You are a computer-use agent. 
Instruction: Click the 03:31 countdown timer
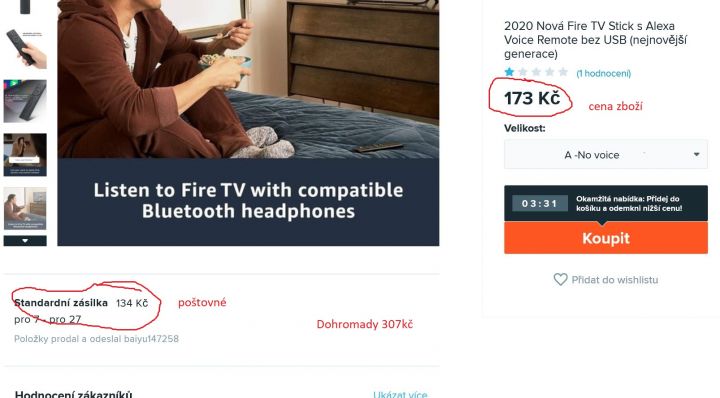540,203
